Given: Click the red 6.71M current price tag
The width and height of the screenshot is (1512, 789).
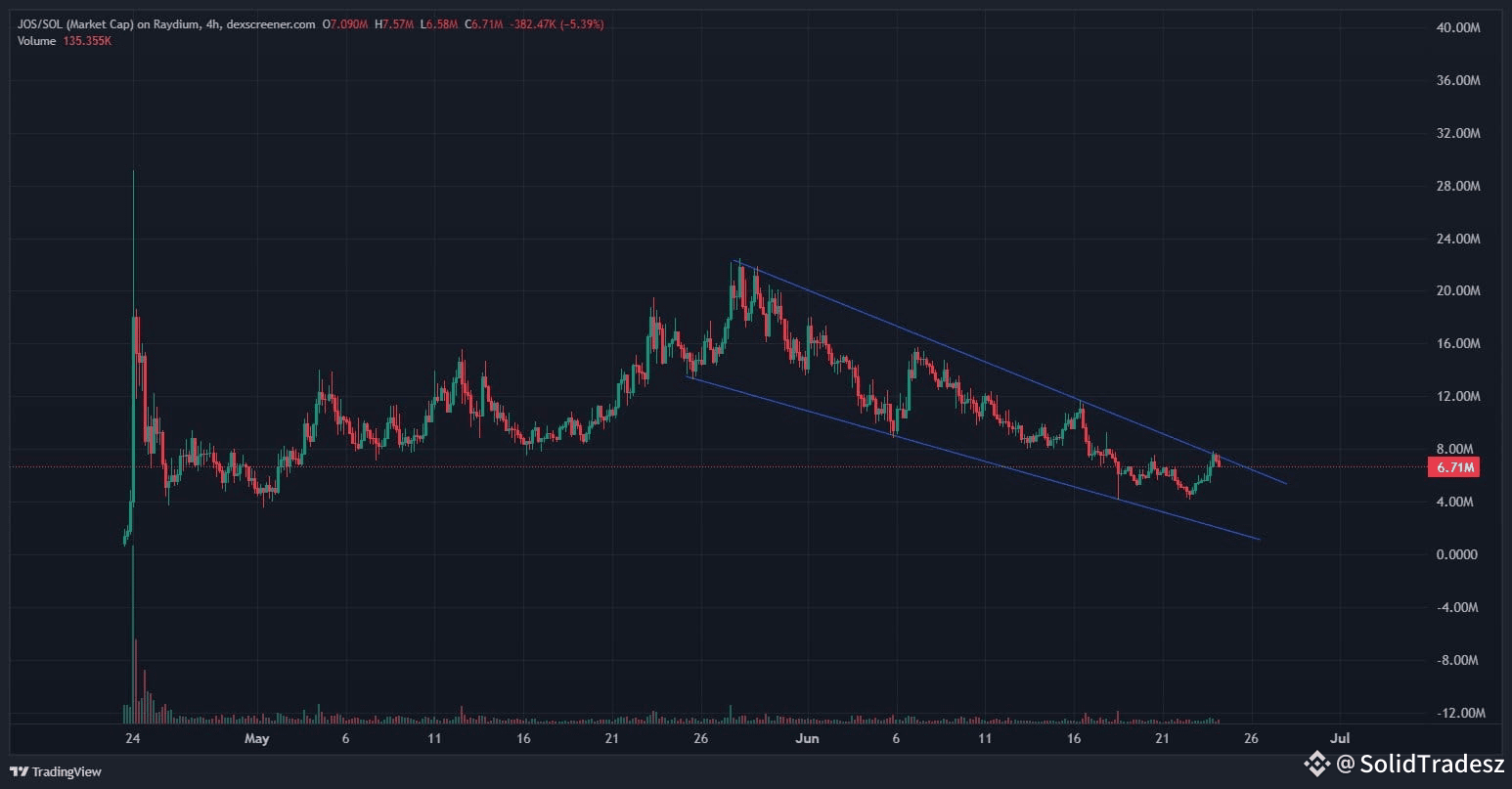Looking at the screenshot, I should [x=1452, y=467].
